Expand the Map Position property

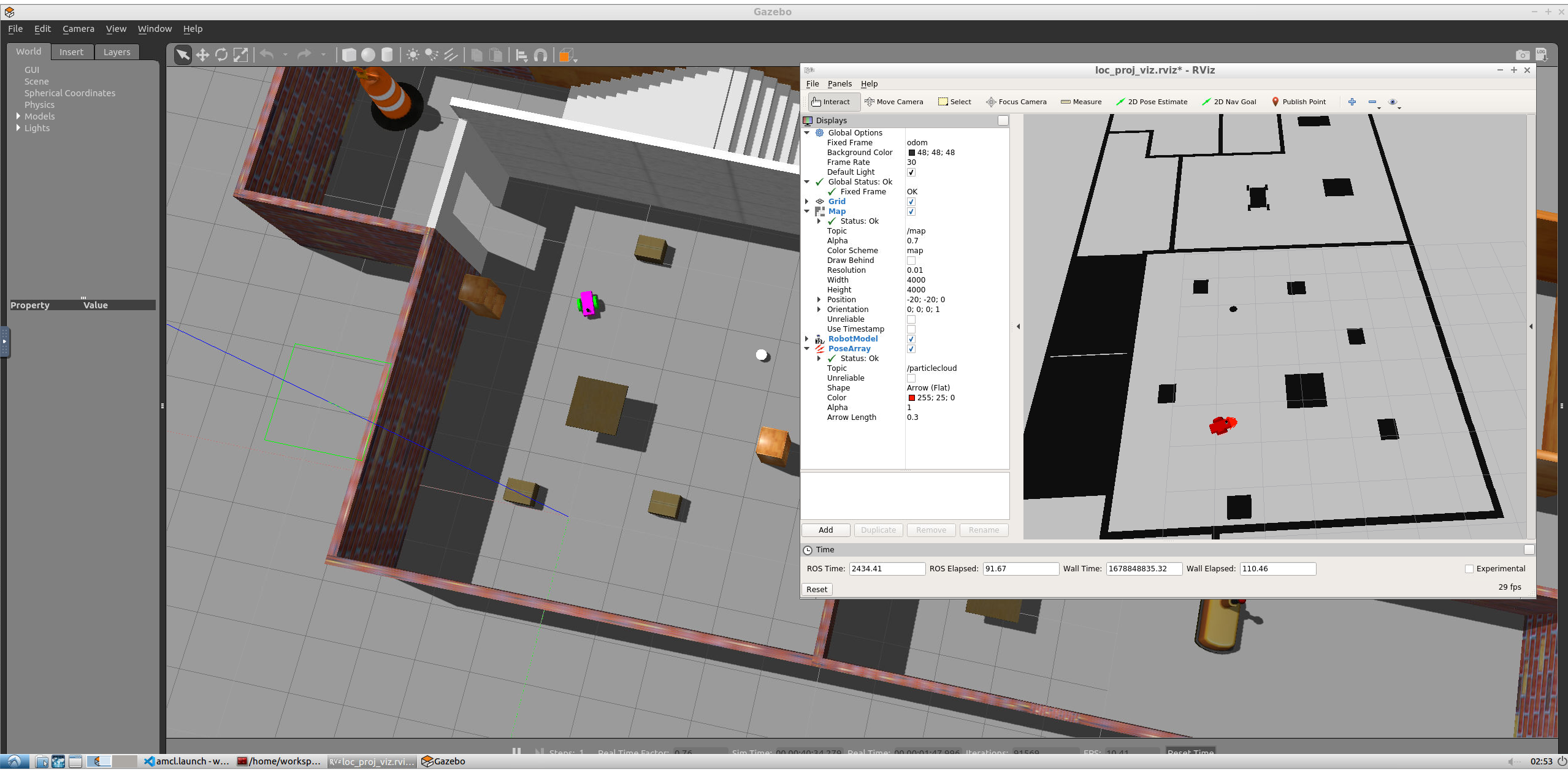(819, 300)
